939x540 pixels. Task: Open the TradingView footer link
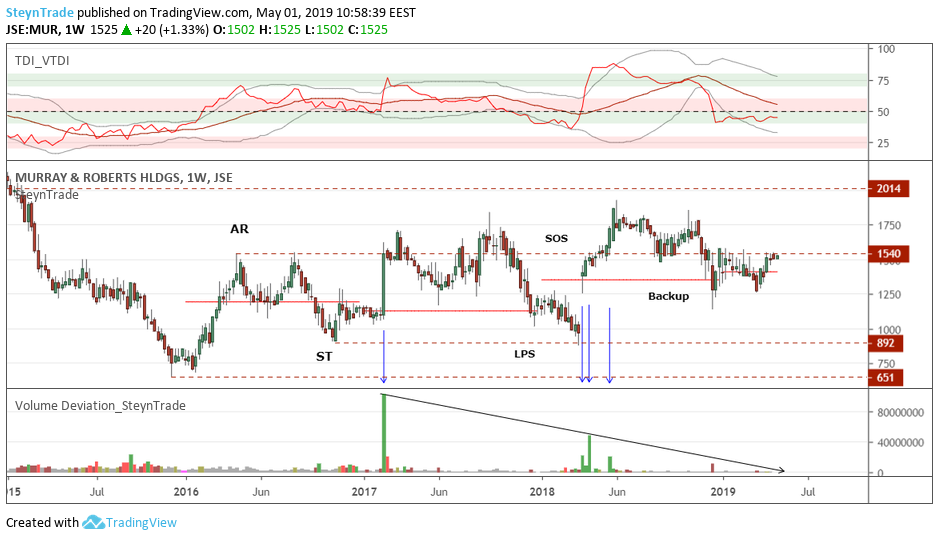coord(141,523)
